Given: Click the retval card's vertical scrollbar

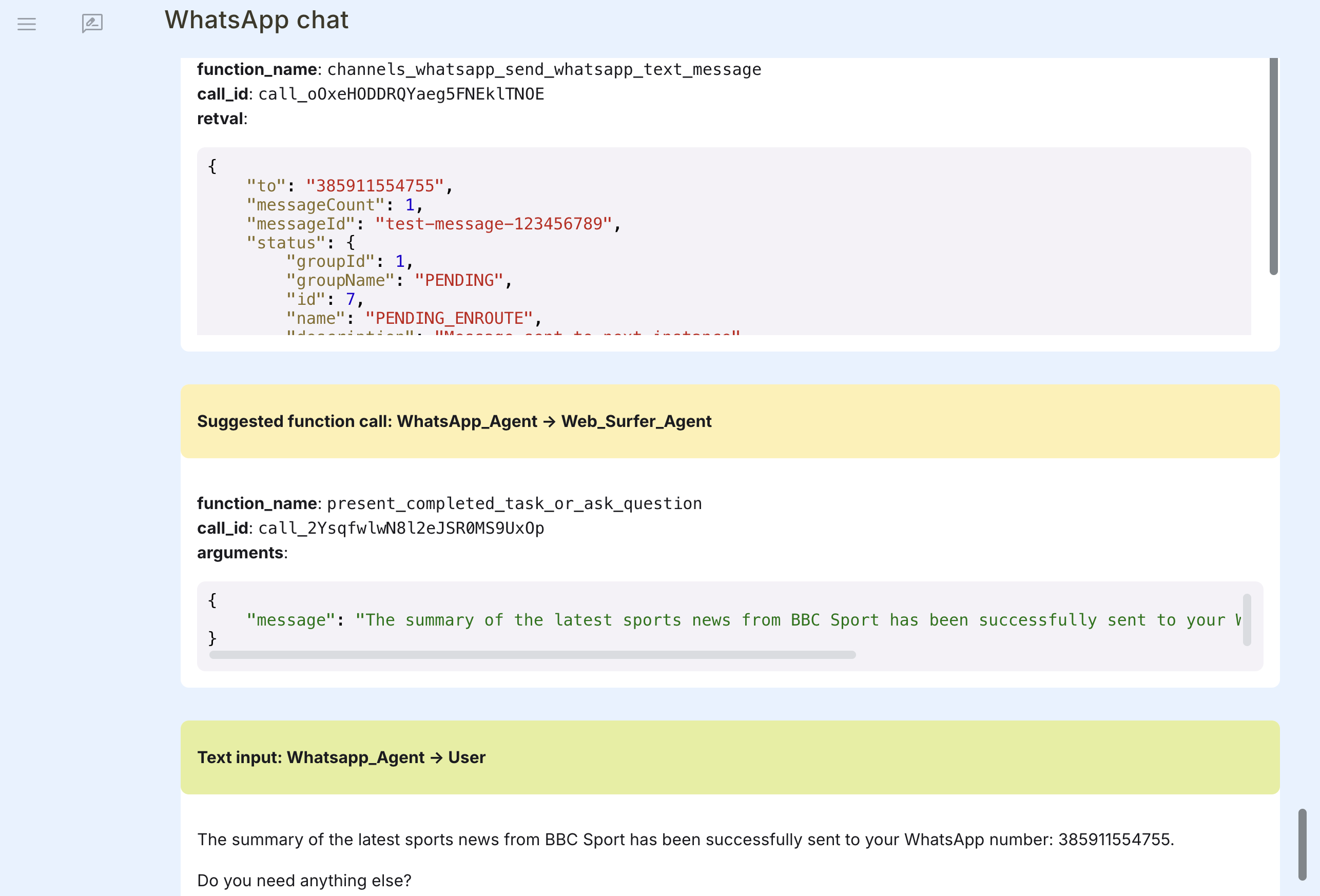Looking at the screenshot, I should [x=1273, y=166].
